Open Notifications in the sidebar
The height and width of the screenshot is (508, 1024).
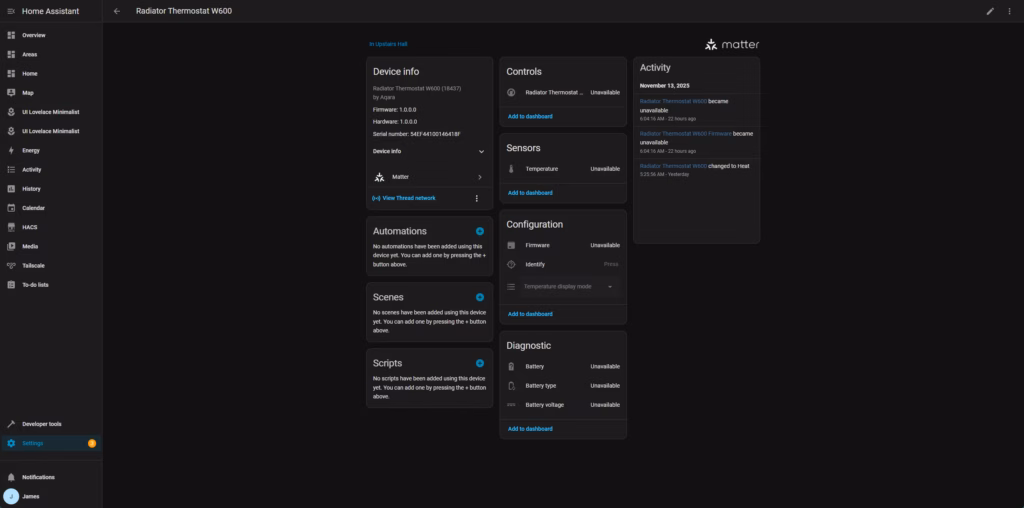point(38,477)
